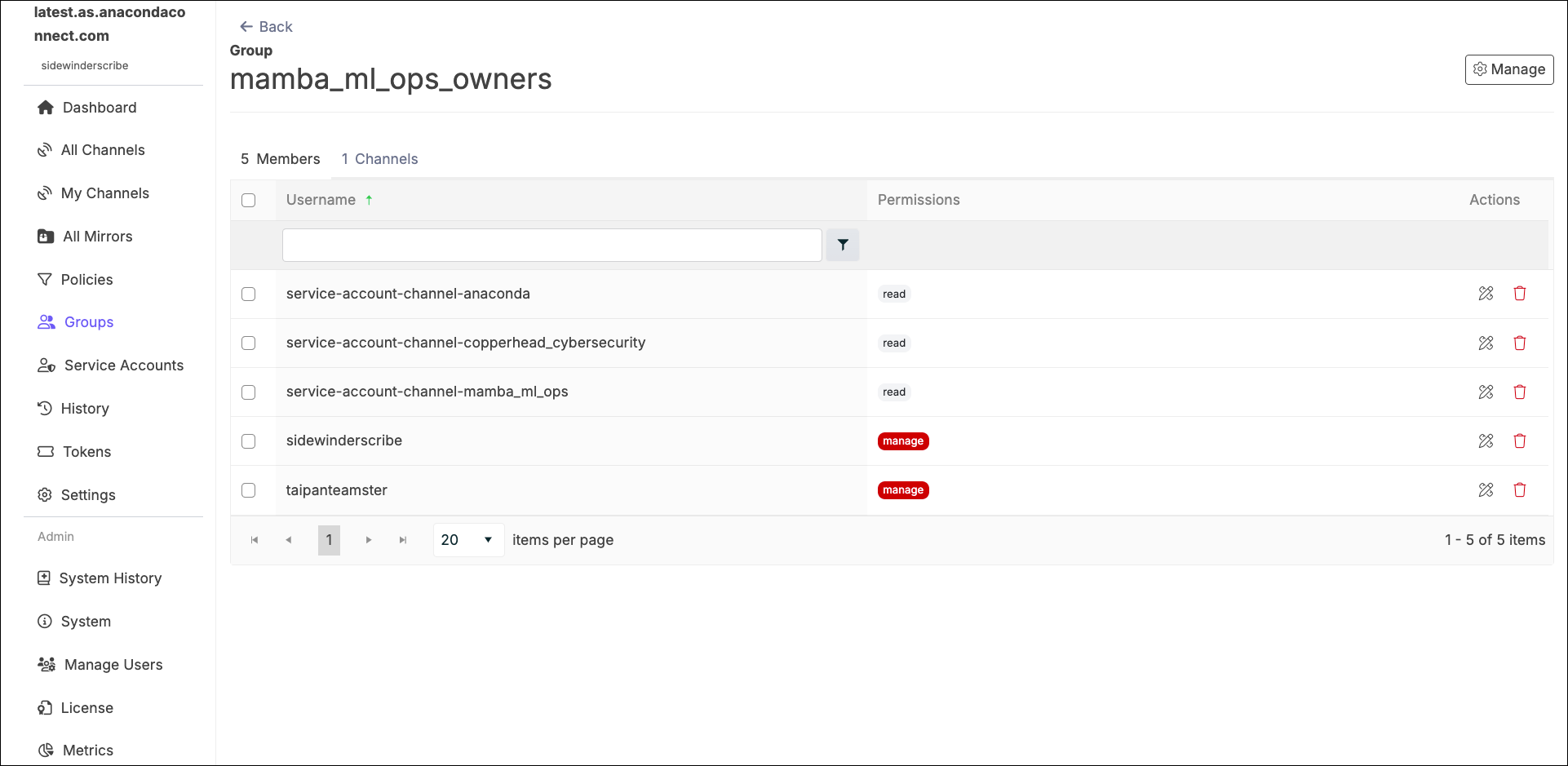Open History from the sidebar
This screenshot has height=766, width=1568.
tap(85, 409)
